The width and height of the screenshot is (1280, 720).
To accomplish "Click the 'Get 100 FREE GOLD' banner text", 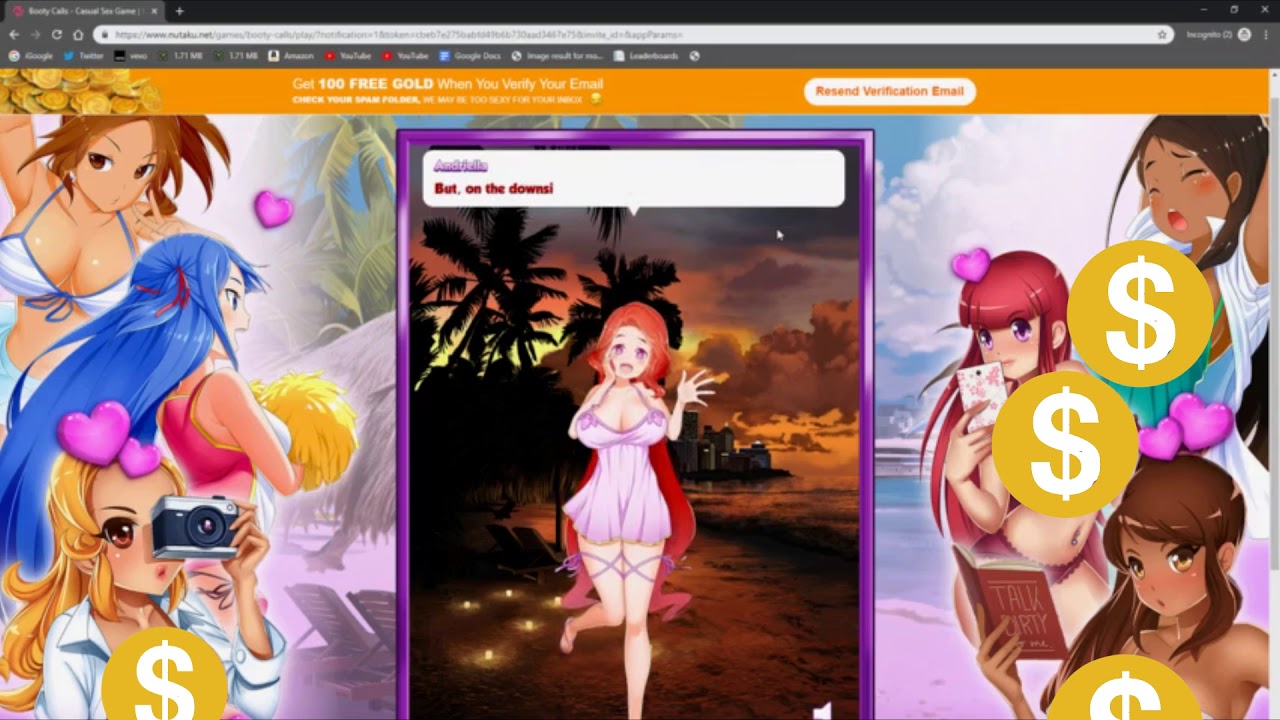I will pos(447,84).
